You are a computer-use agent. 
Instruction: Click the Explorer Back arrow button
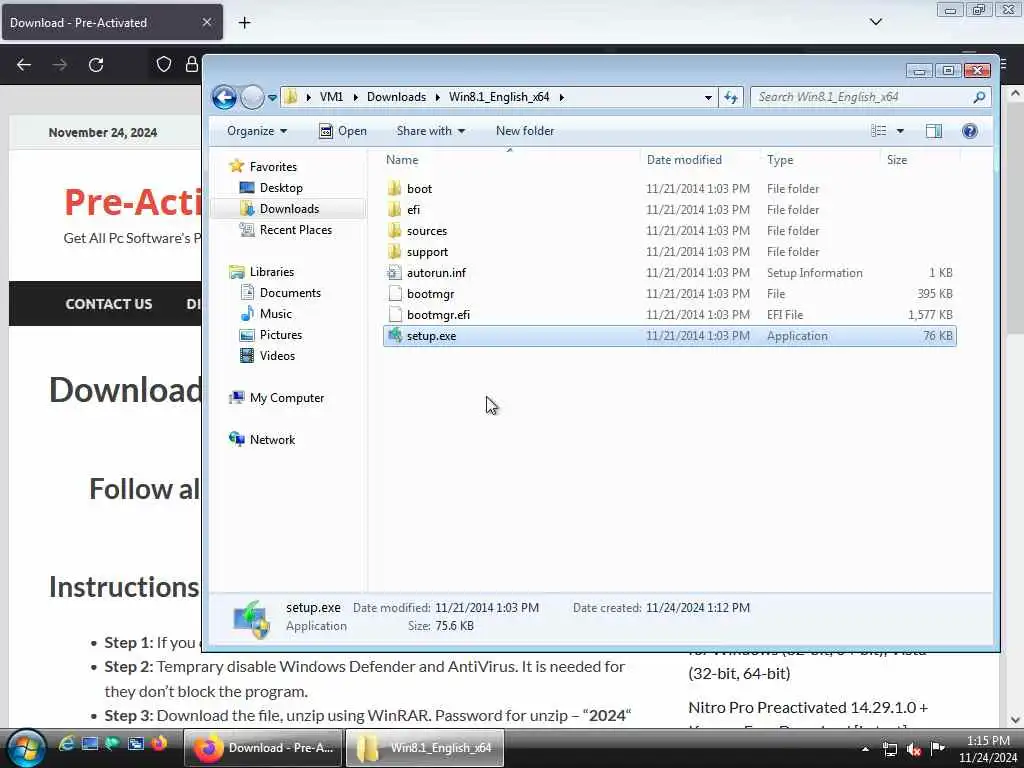[x=224, y=97]
